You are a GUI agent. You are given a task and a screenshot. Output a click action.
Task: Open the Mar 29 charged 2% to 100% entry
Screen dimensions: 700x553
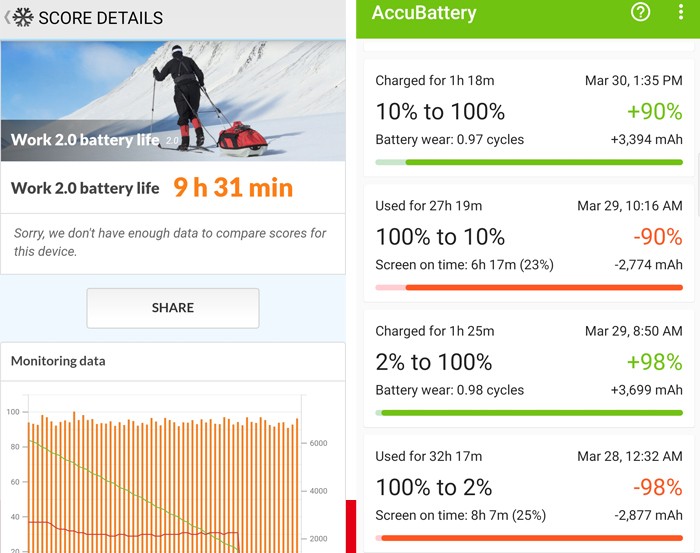pyautogui.click(x=529, y=369)
